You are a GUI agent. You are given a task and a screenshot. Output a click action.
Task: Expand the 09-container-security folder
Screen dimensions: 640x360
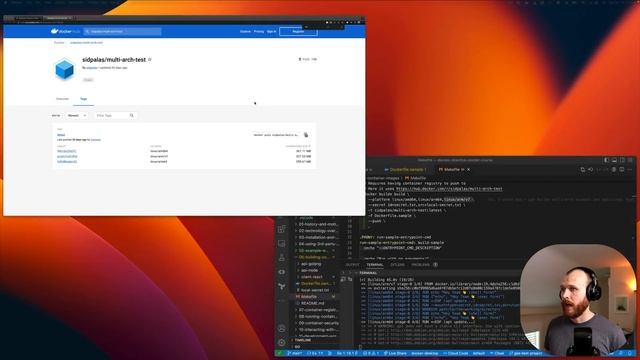pos(317,323)
